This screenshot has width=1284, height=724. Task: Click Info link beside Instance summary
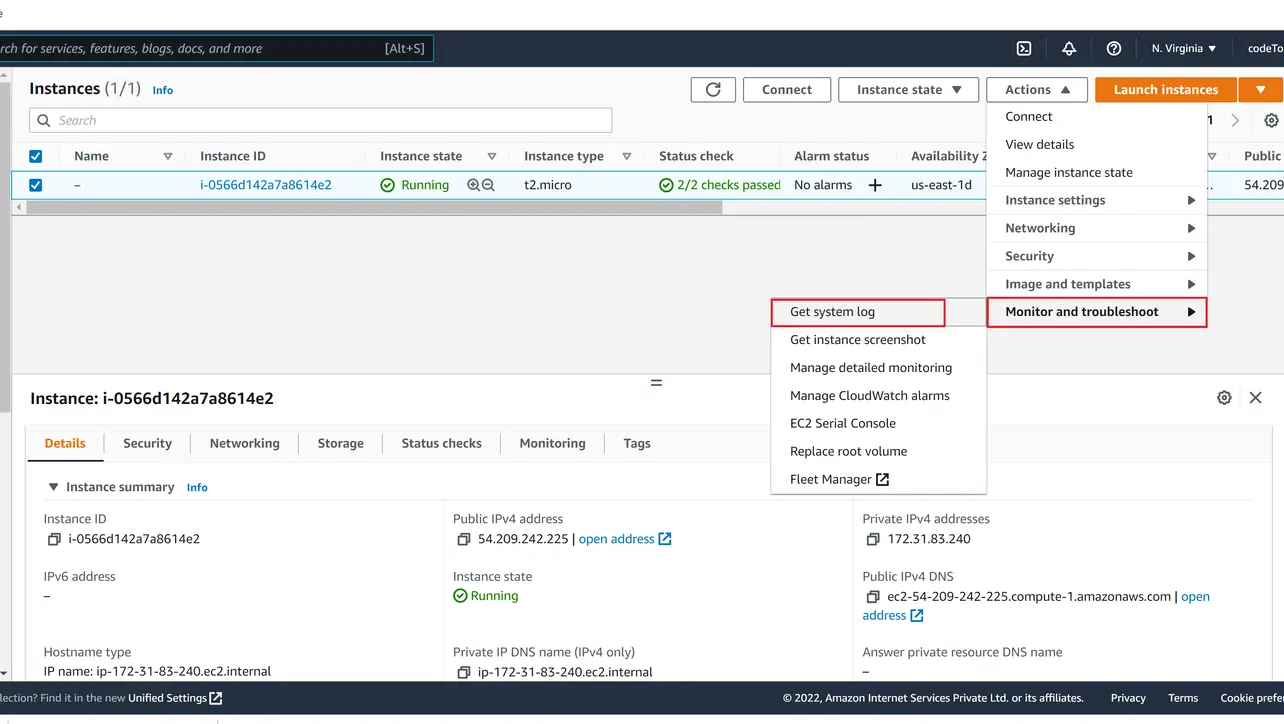[x=197, y=487]
